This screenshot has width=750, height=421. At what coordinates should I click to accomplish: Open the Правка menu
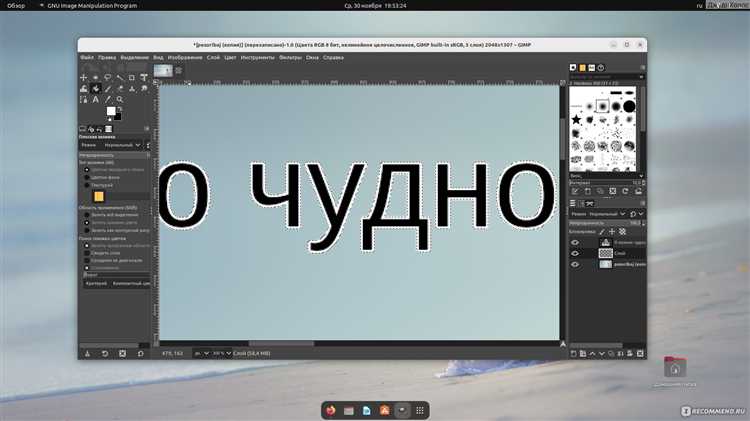pyautogui.click(x=107, y=57)
